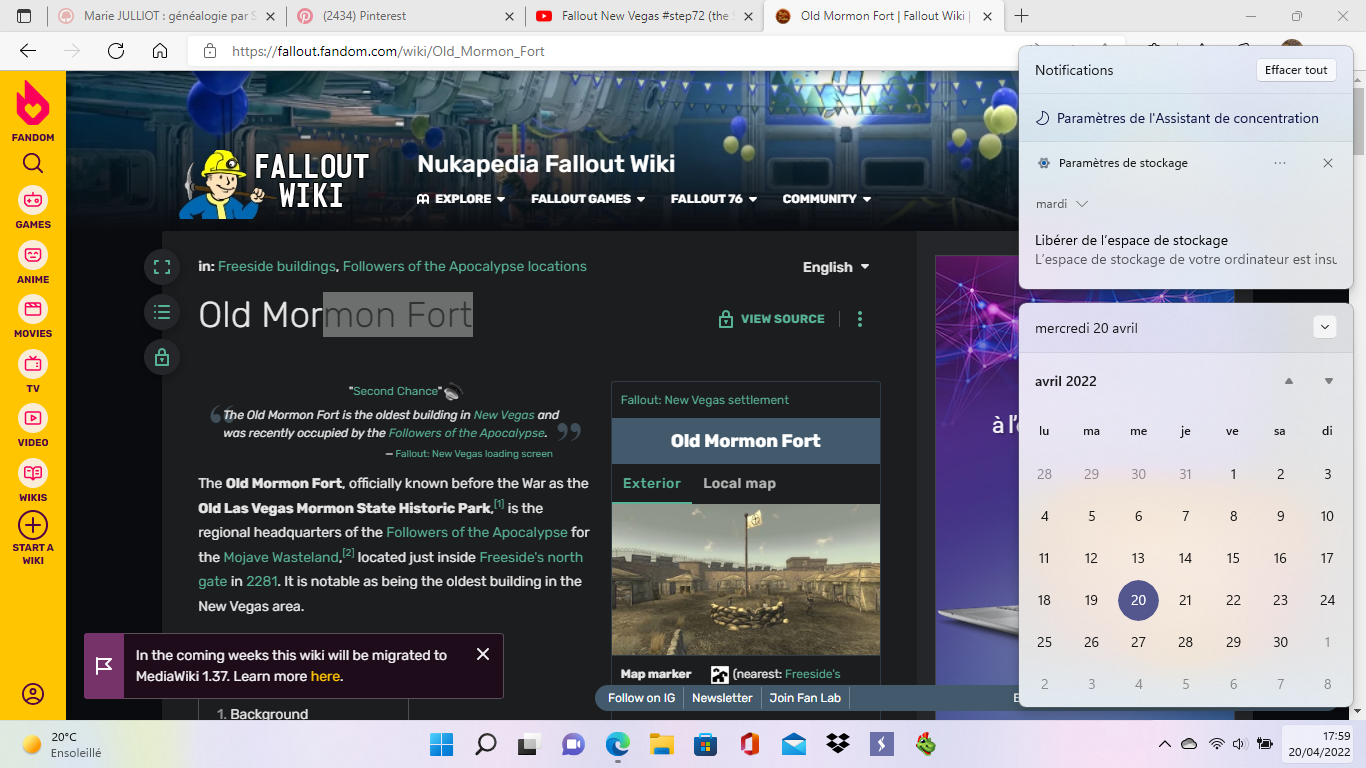Go to next month in calendar
The width and height of the screenshot is (1366, 768).
click(1329, 381)
